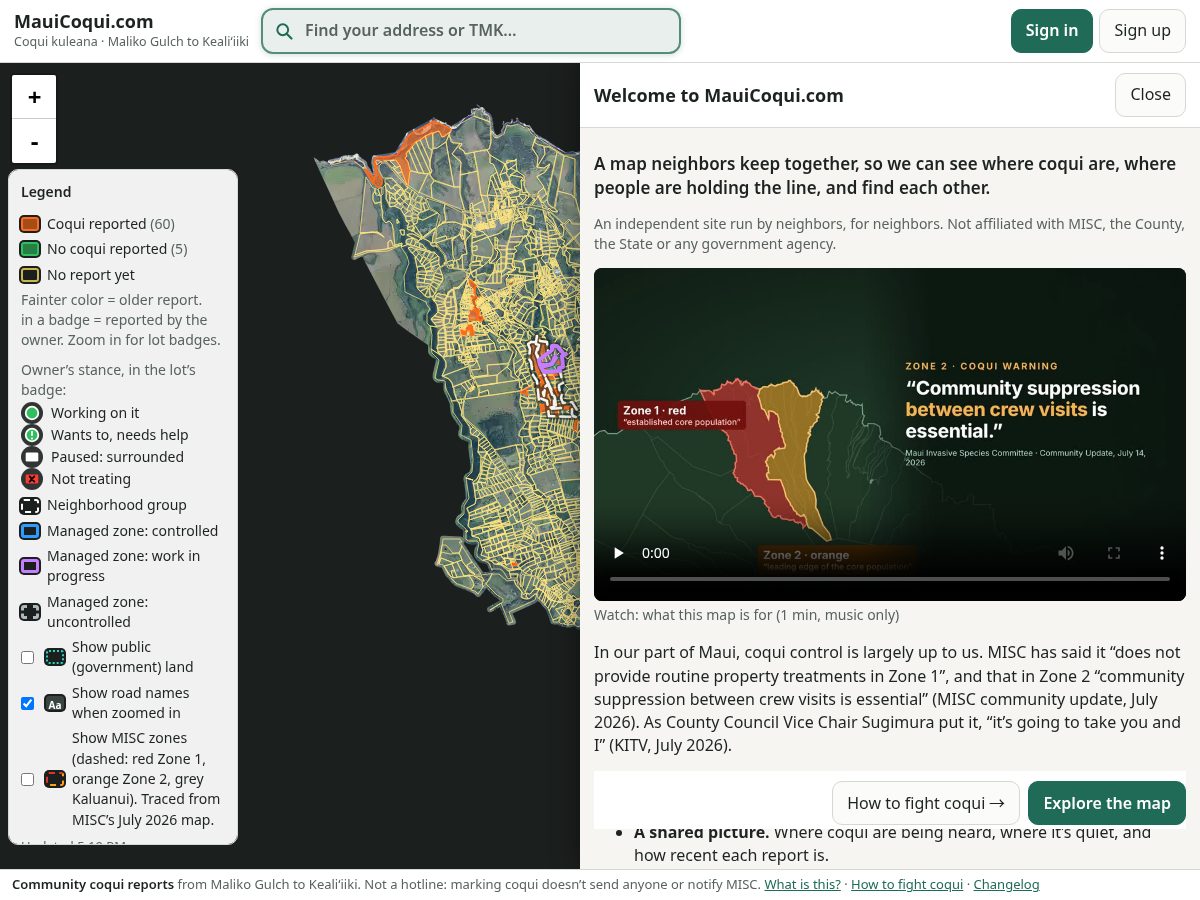Click the purple managed zone marker on map
Viewport: 1200px width, 900px height.
coord(551,359)
